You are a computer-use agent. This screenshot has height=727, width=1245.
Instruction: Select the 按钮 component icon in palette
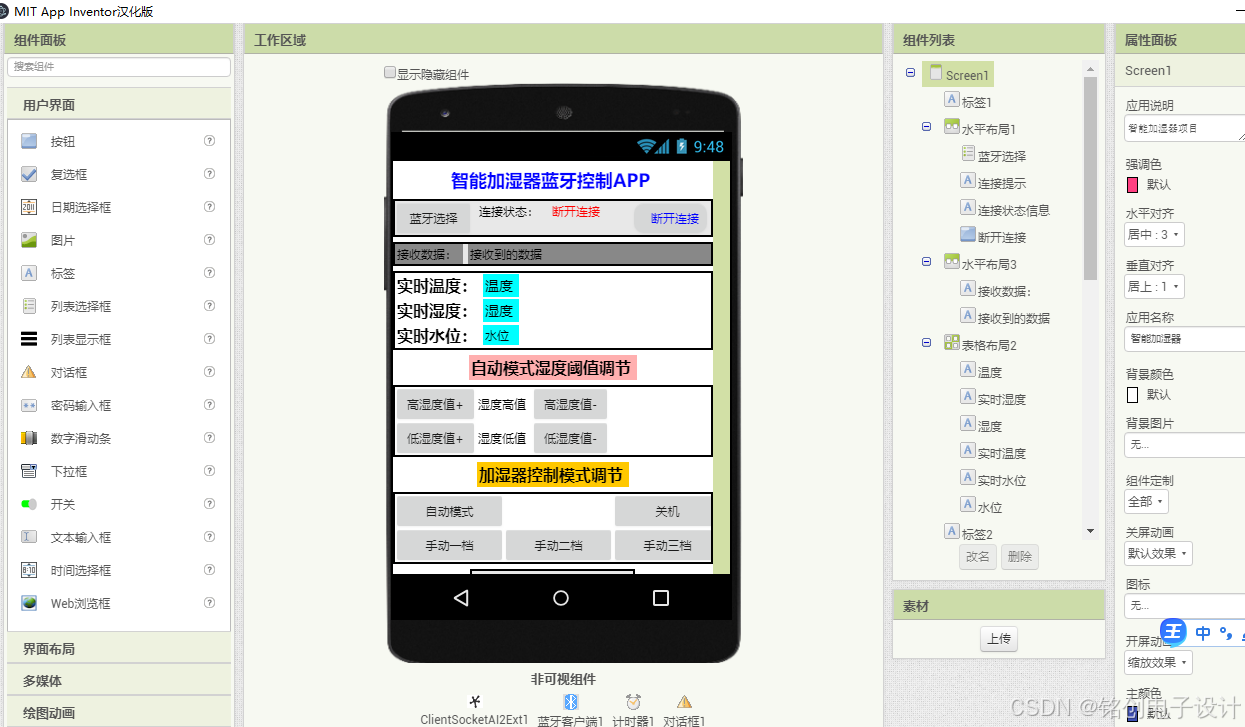tap(29, 141)
